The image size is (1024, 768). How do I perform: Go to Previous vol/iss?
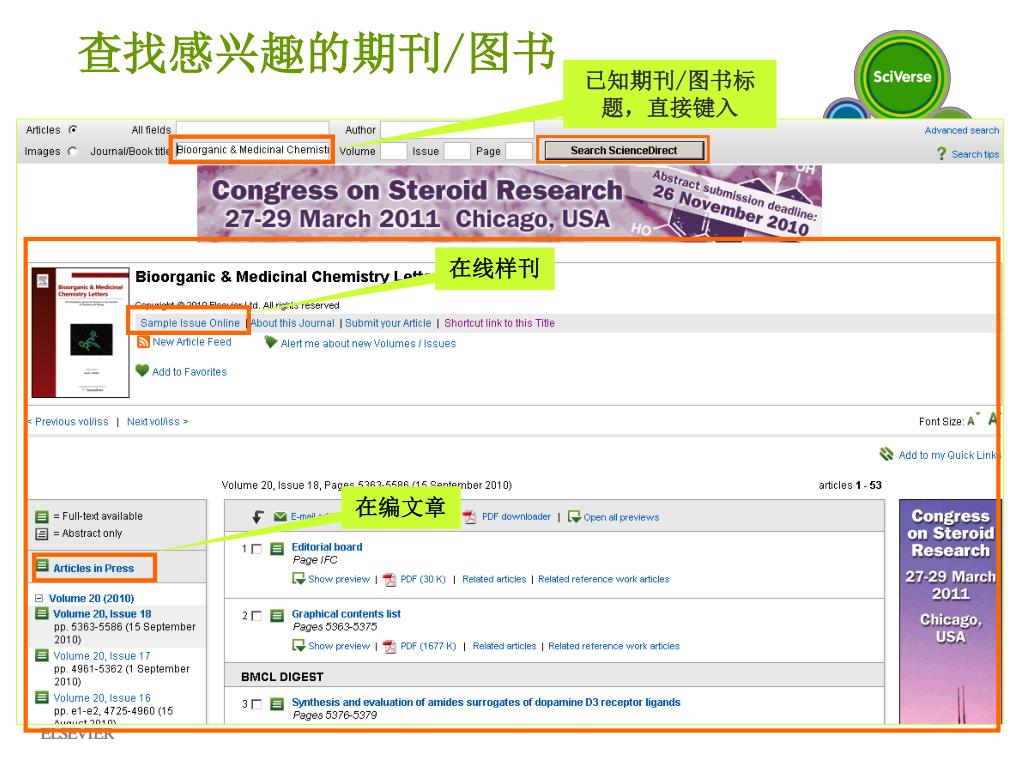pyautogui.click(x=69, y=422)
